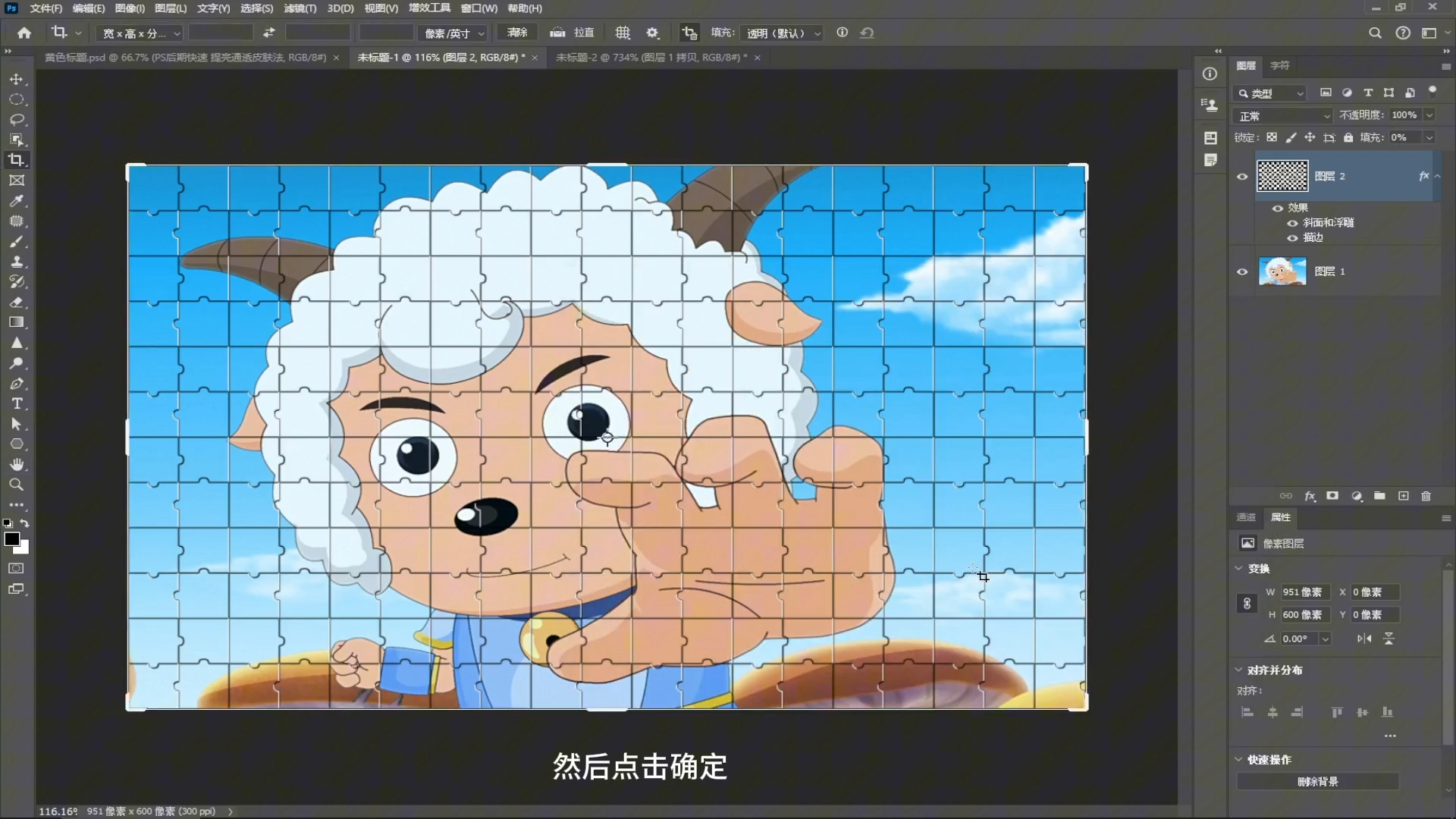Toggle content-aware crop icon in options bar

pos(689,33)
